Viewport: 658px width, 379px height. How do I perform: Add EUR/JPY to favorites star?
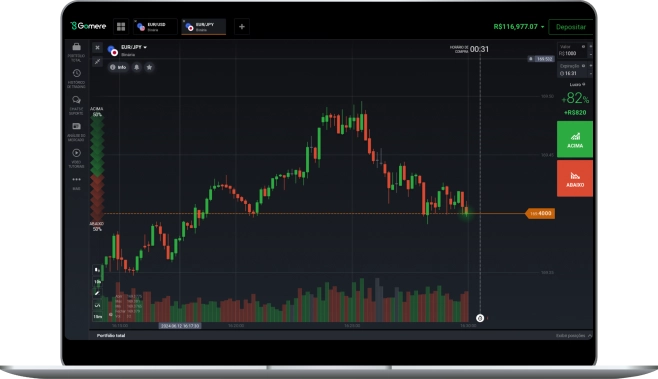(149, 67)
